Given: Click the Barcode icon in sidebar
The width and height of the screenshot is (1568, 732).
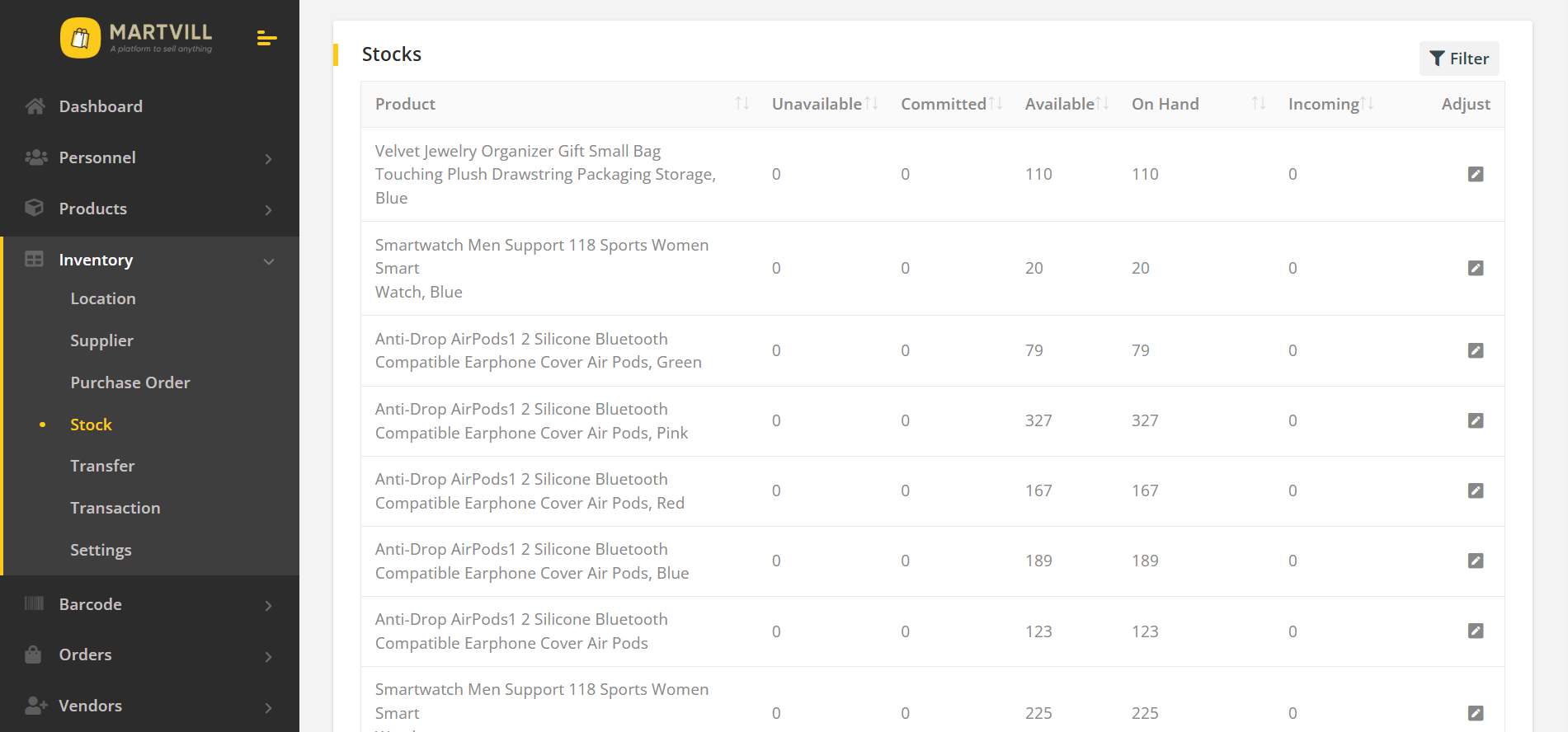Looking at the screenshot, I should [34, 603].
